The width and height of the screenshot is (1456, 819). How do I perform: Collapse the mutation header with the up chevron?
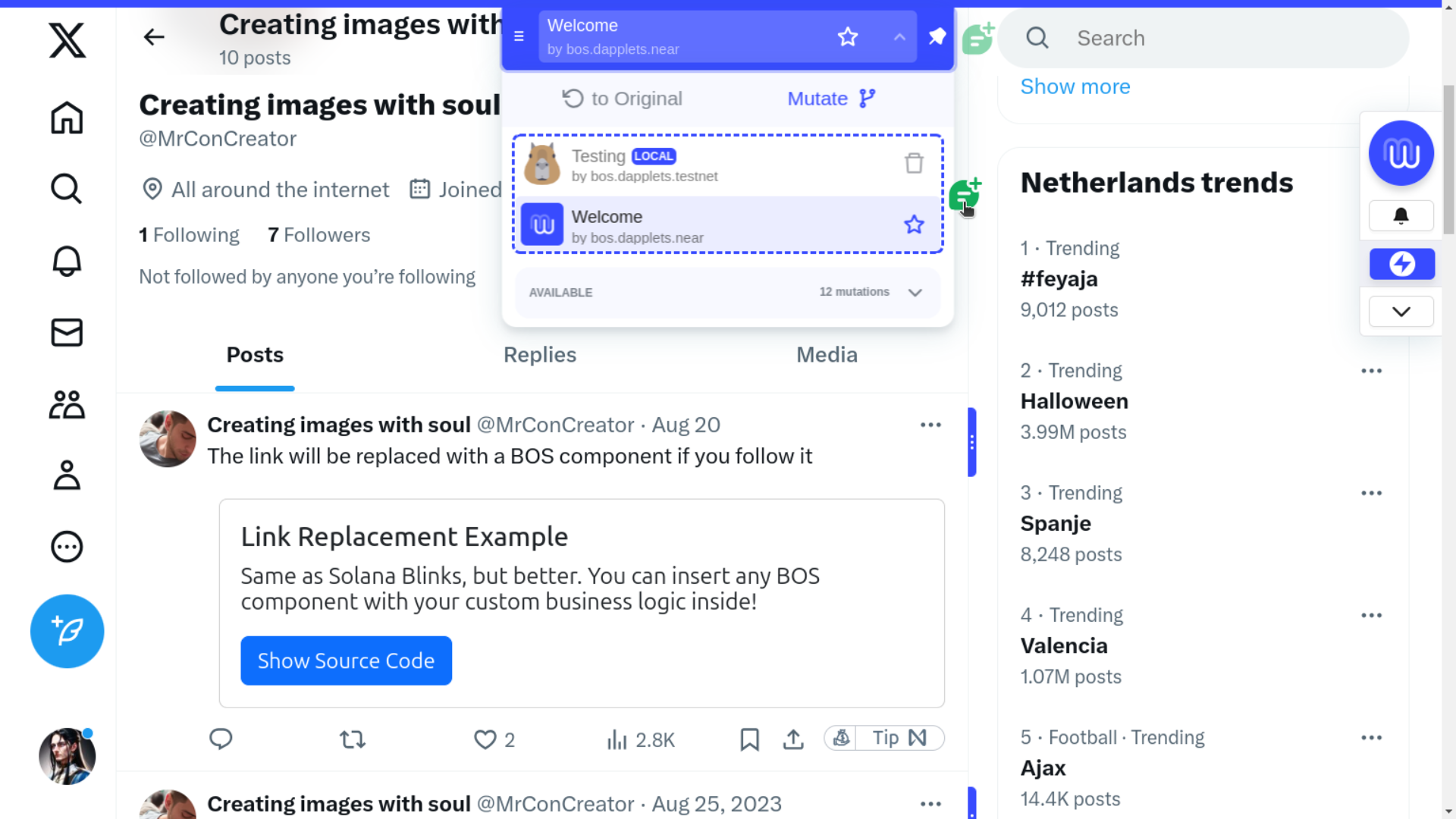(x=898, y=36)
